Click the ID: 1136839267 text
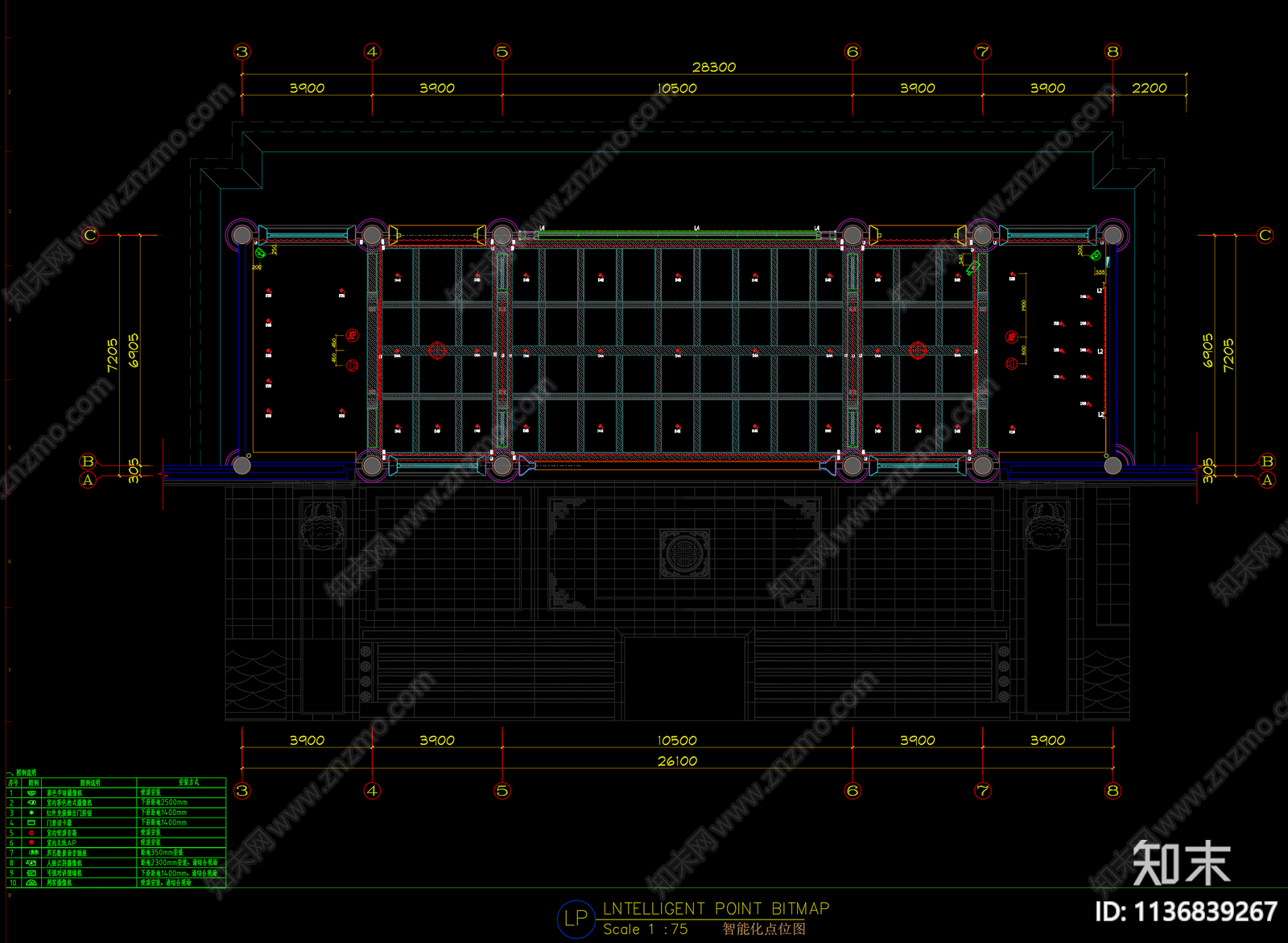The height and width of the screenshot is (943, 1288). click(1186, 912)
